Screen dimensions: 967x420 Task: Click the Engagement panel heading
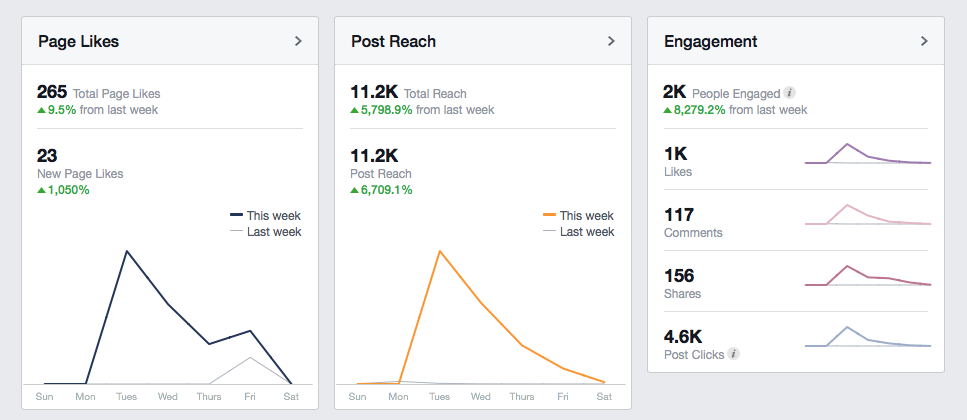[x=710, y=42]
